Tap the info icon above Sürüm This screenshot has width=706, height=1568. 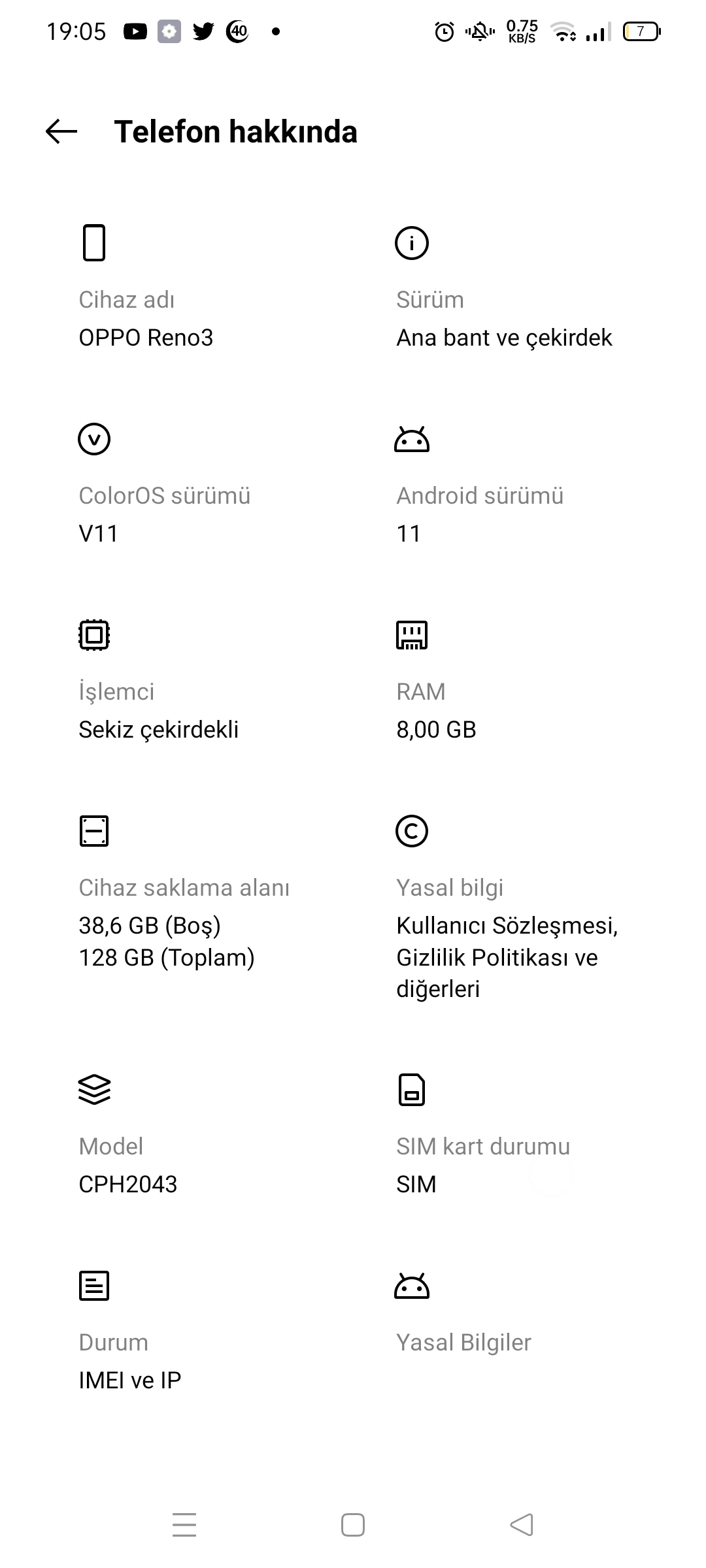point(412,243)
